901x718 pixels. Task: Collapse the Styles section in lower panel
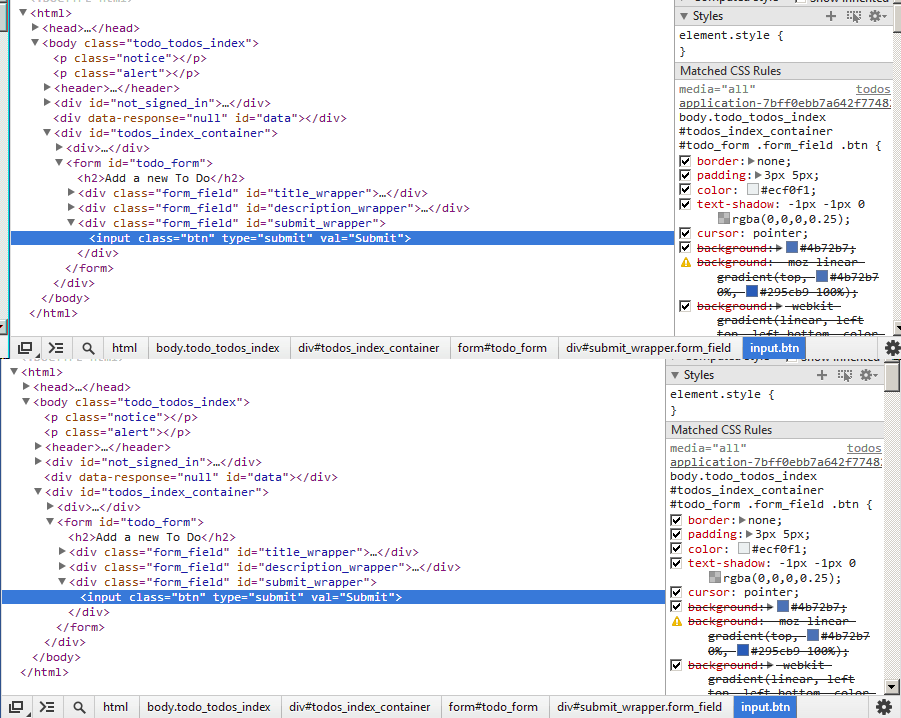(x=675, y=375)
